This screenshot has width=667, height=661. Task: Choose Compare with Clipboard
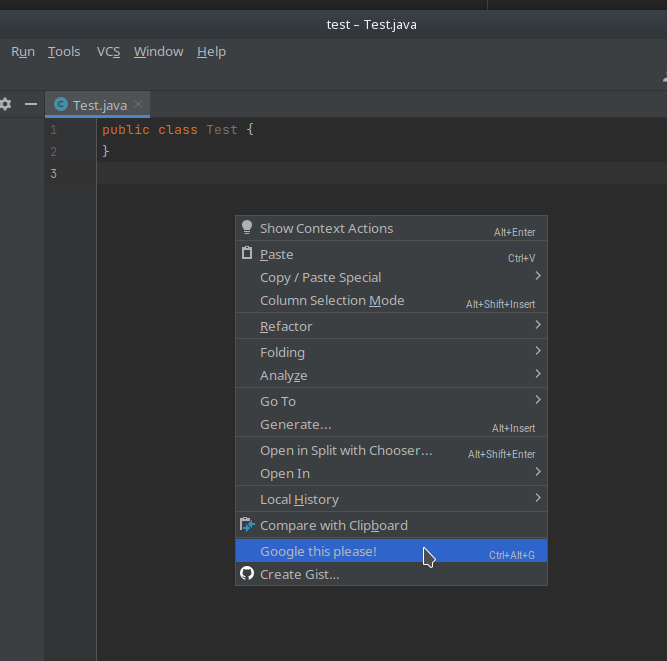(391, 525)
